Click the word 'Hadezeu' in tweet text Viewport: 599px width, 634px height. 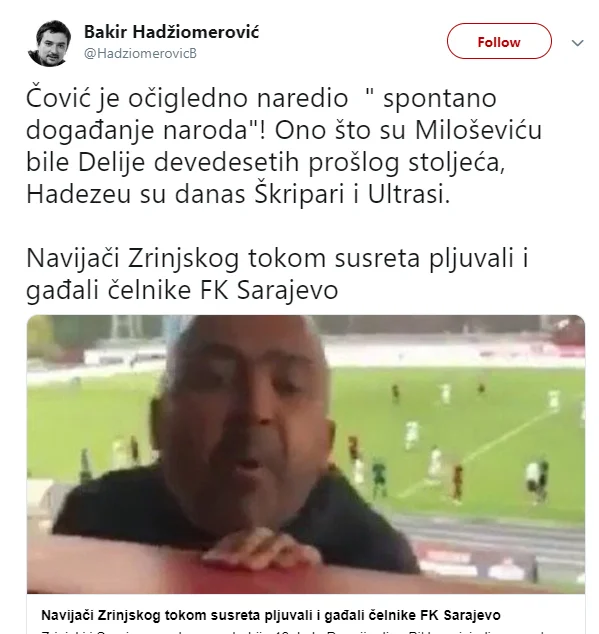point(78,194)
